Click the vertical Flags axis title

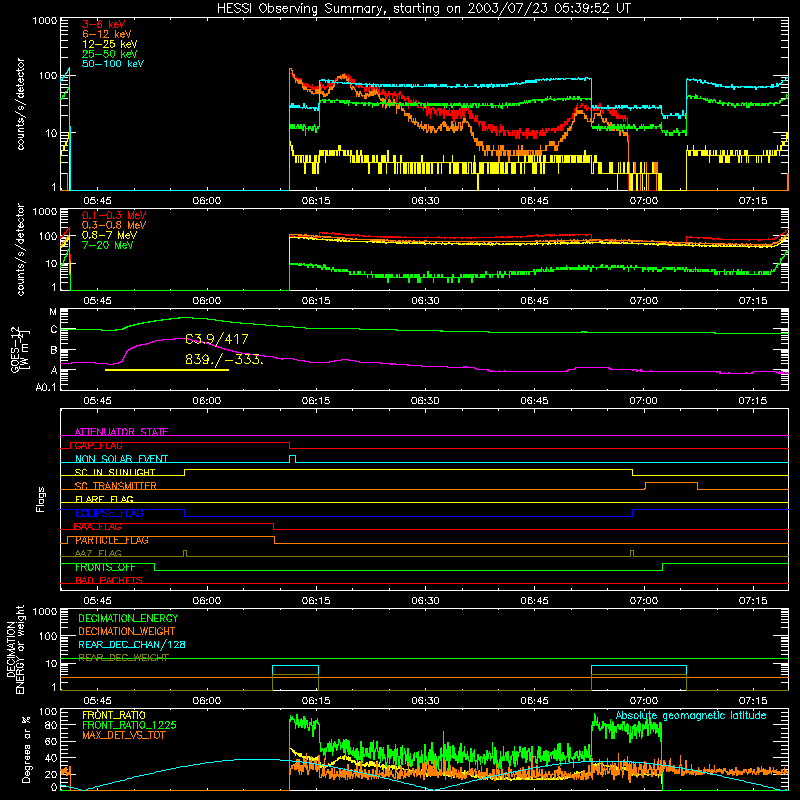tap(41, 499)
